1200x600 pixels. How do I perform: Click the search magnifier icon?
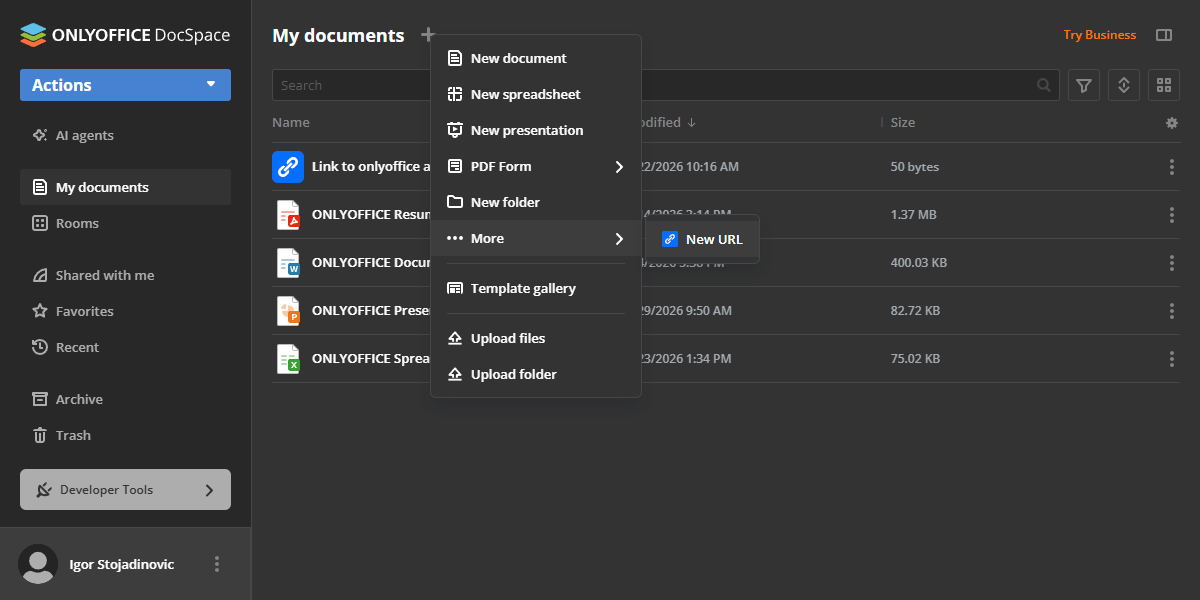point(1044,85)
